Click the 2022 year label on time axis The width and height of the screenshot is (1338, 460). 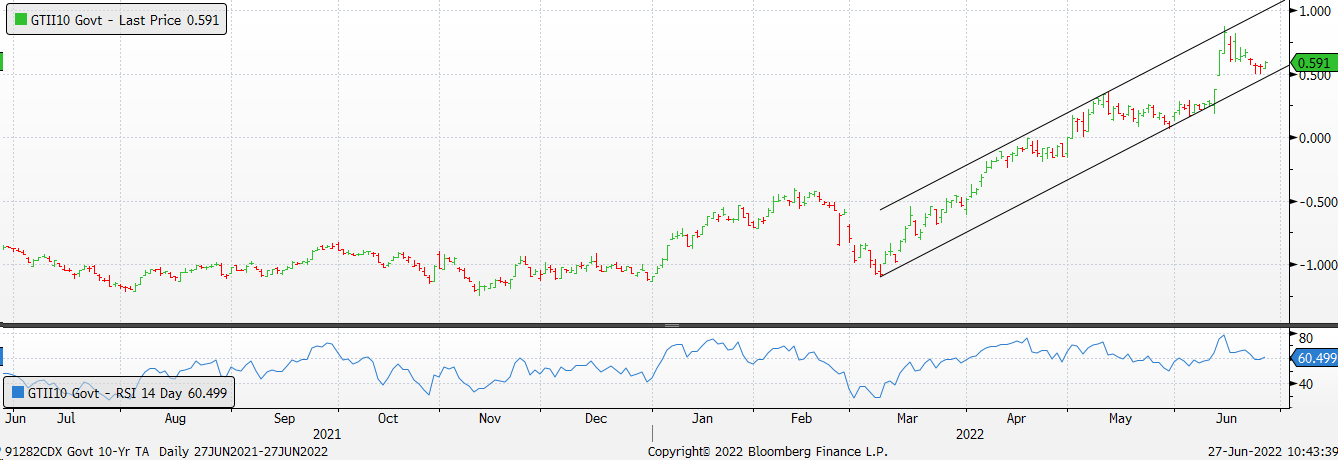(x=969, y=434)
